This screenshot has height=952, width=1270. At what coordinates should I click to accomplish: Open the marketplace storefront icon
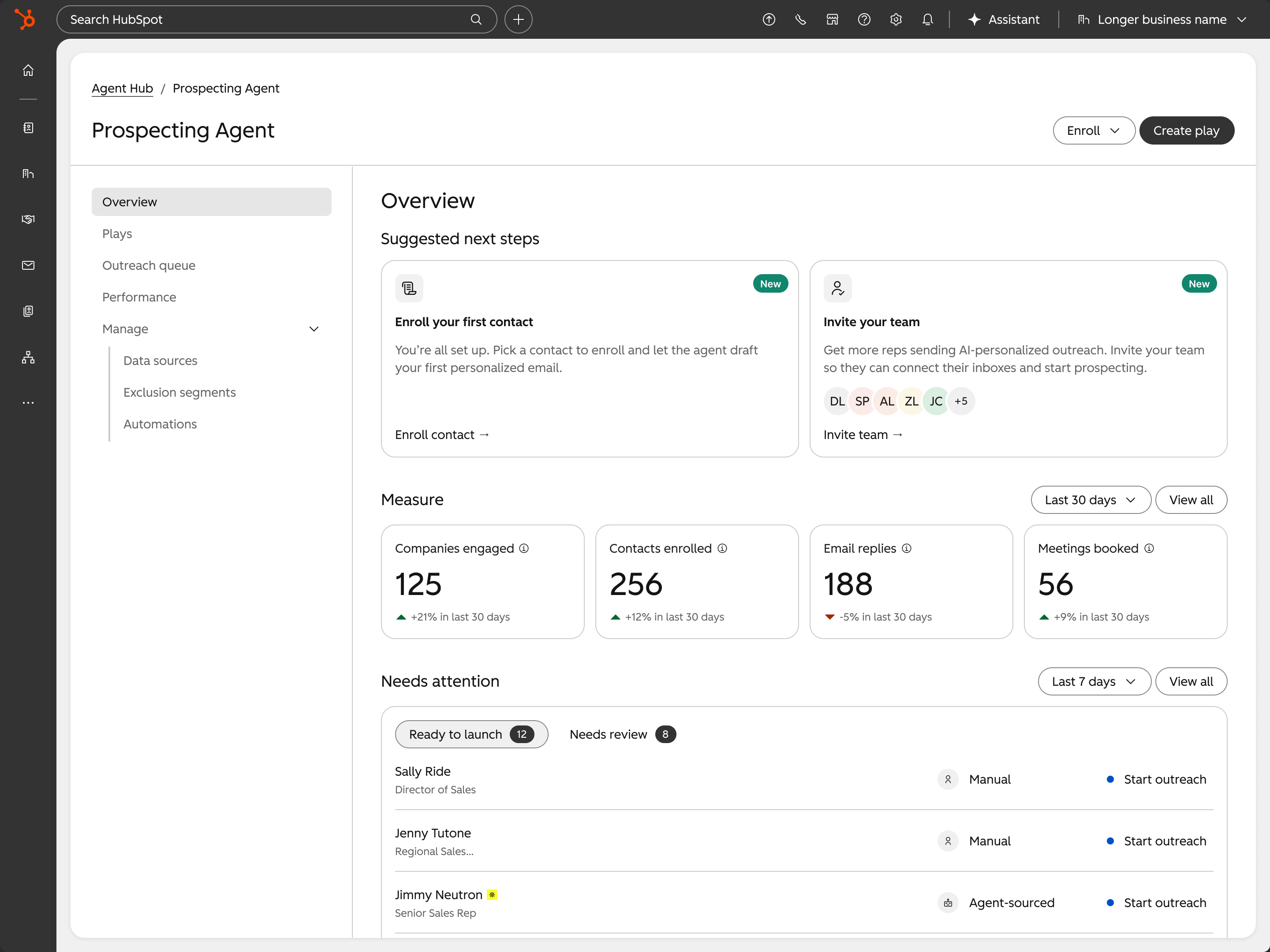(833, 19)
